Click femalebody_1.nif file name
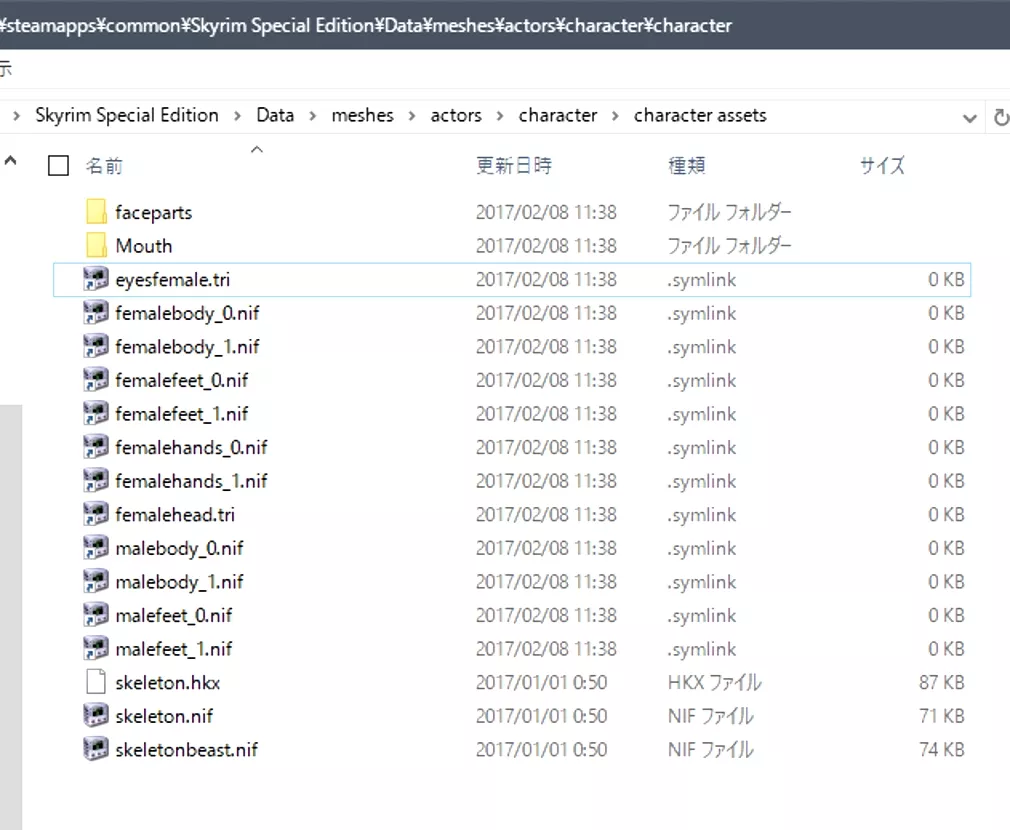This screenshot has width=1010, height=830. [187, 346]
